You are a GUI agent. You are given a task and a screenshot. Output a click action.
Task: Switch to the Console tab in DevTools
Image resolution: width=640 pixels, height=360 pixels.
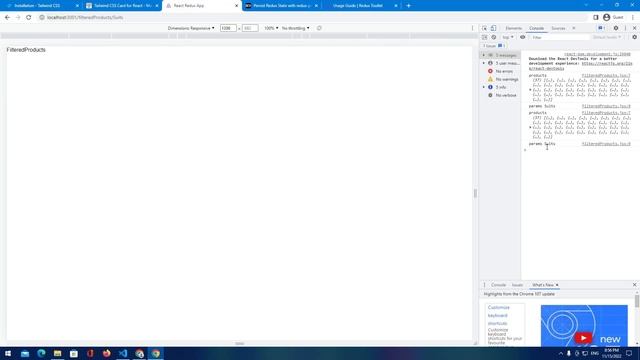[536, 28]
